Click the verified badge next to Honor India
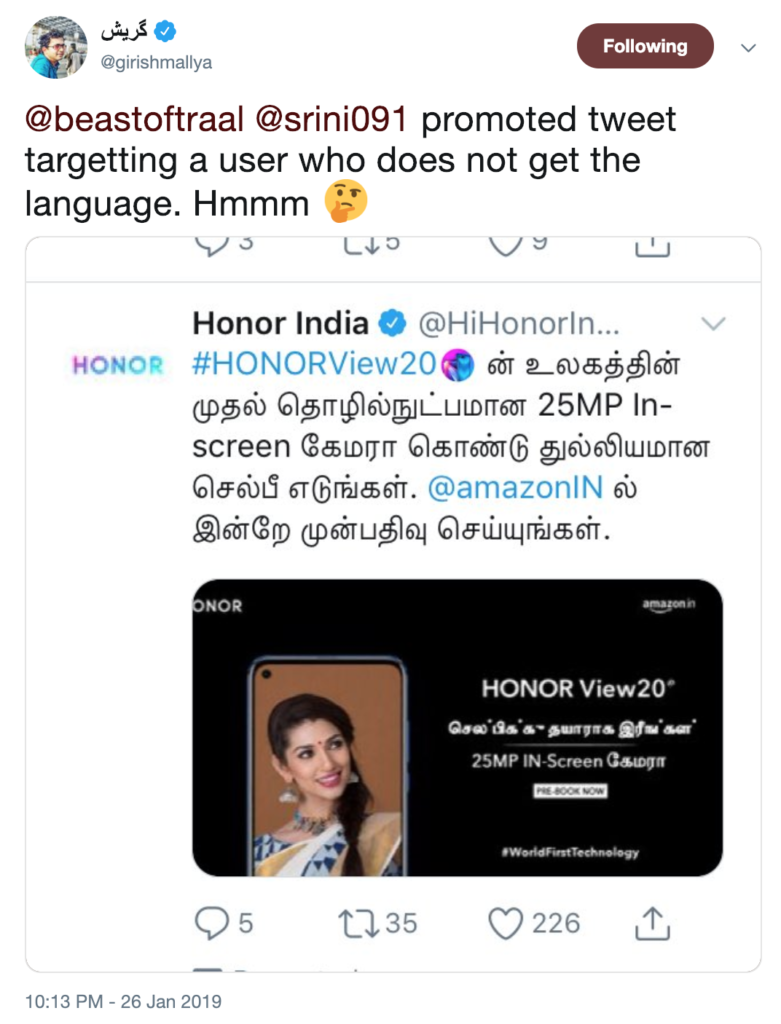This screenshot has width=781, height=1024. tap(392, 324)
